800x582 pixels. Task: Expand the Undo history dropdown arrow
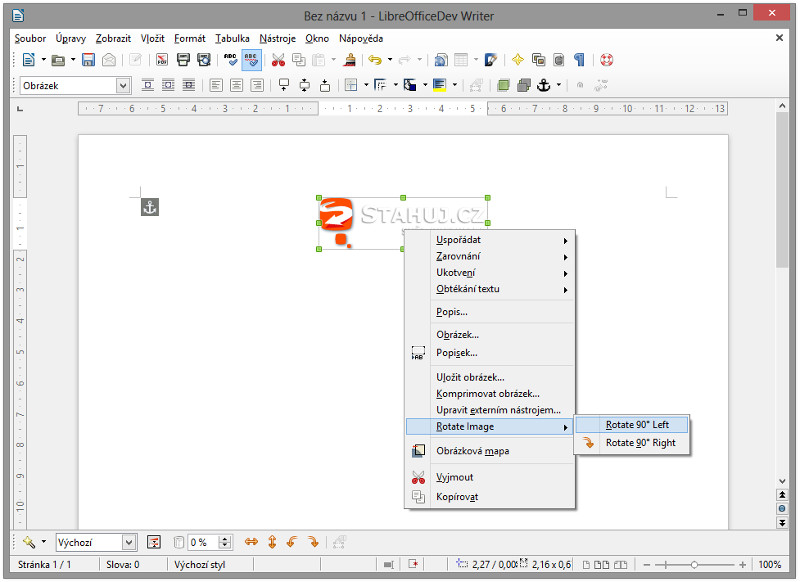pos(390,60)
